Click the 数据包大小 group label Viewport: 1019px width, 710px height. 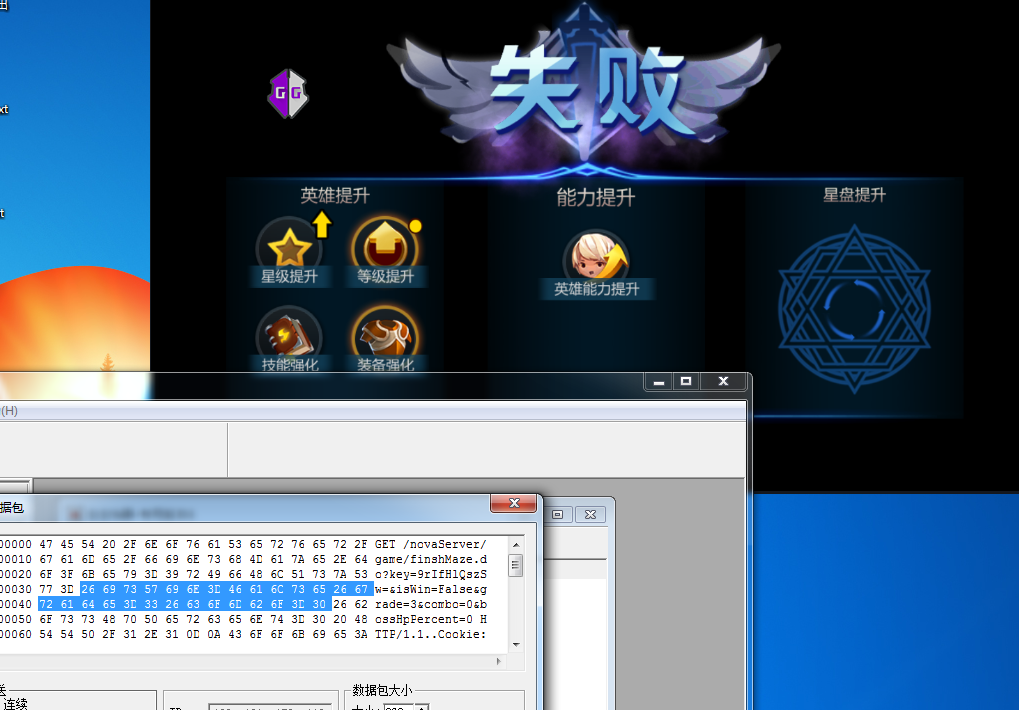point(382,690)
